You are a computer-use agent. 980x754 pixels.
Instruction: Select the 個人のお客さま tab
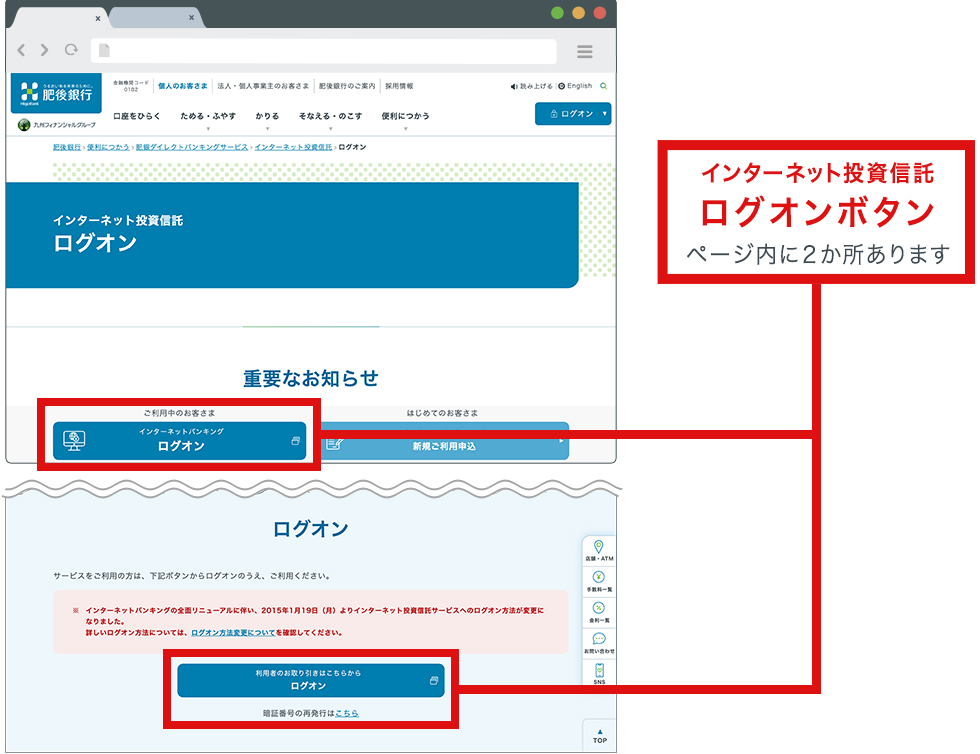click(182, 86)
